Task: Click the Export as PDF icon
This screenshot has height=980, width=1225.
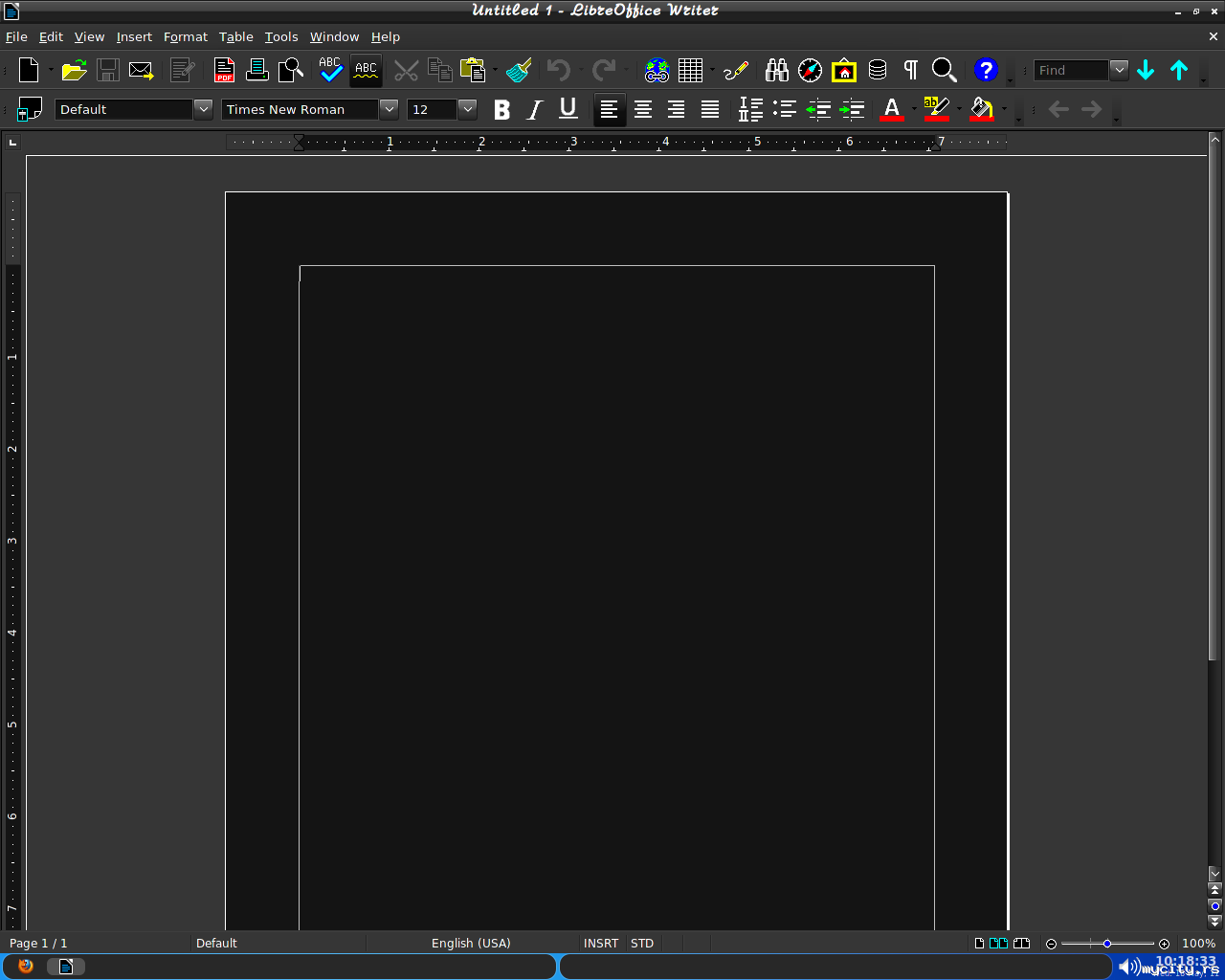Action: pos(224,70)
